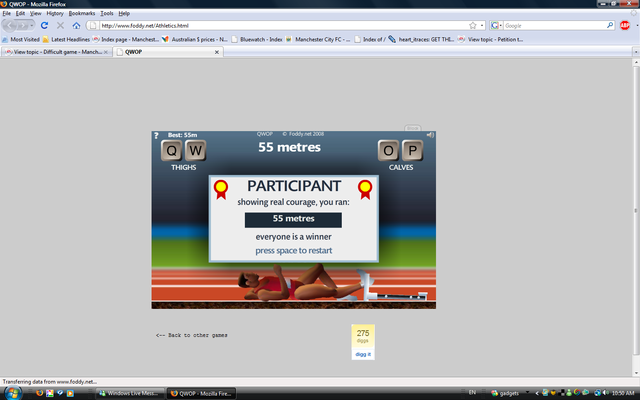Click the left red ribbon medal

click(x=221, y=189)
